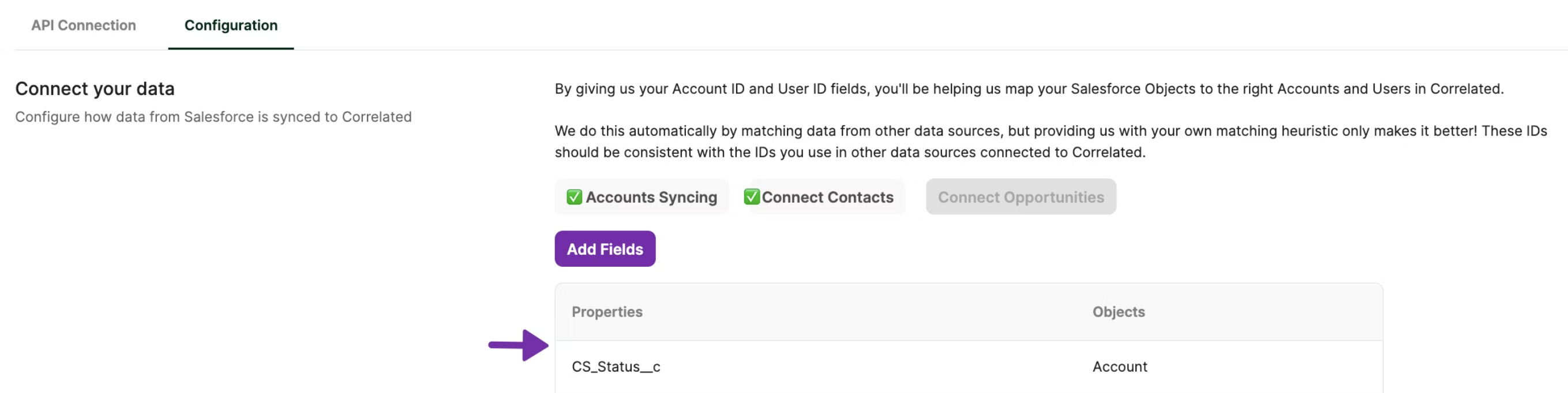Click green checkmark beside Connect Contacts
The image size is (1568, 393).
point(752,197)
